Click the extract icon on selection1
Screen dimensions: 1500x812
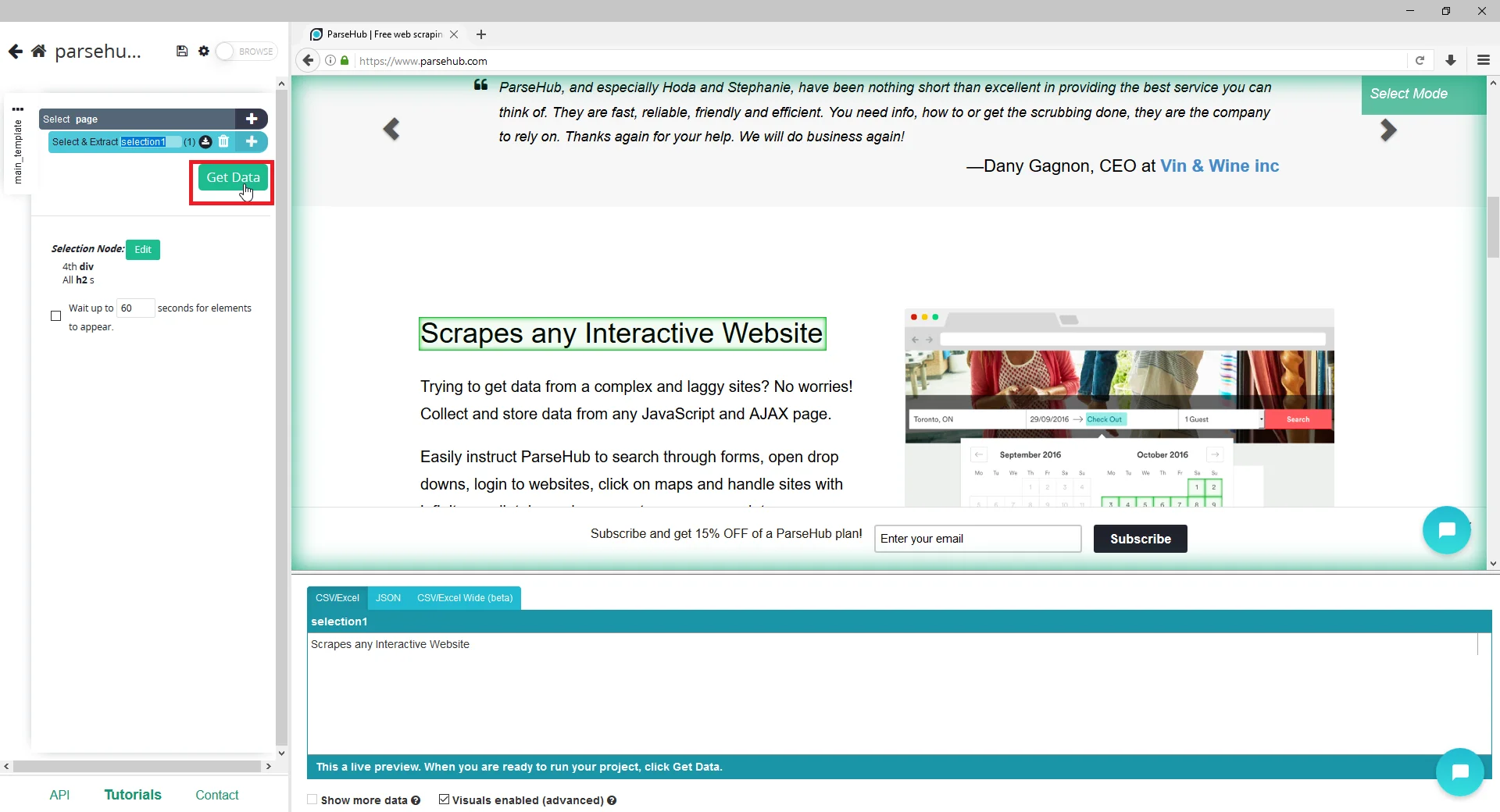click(205, 141)
